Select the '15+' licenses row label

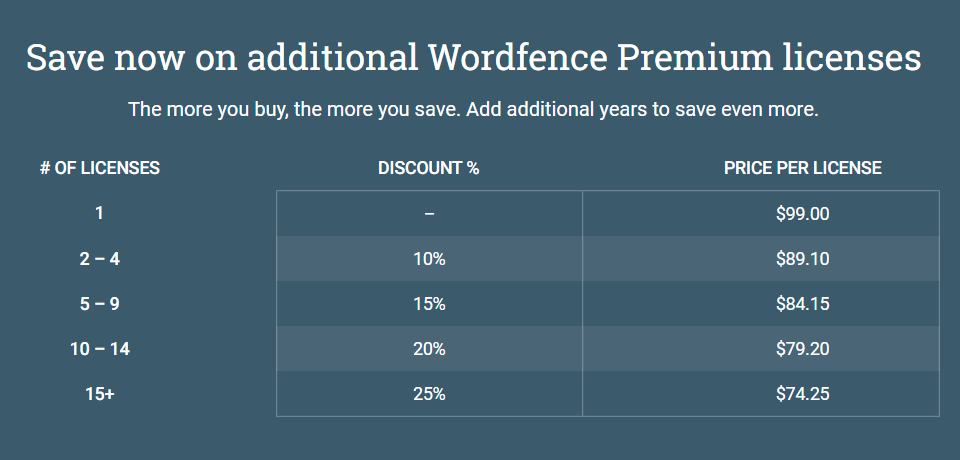100,394
